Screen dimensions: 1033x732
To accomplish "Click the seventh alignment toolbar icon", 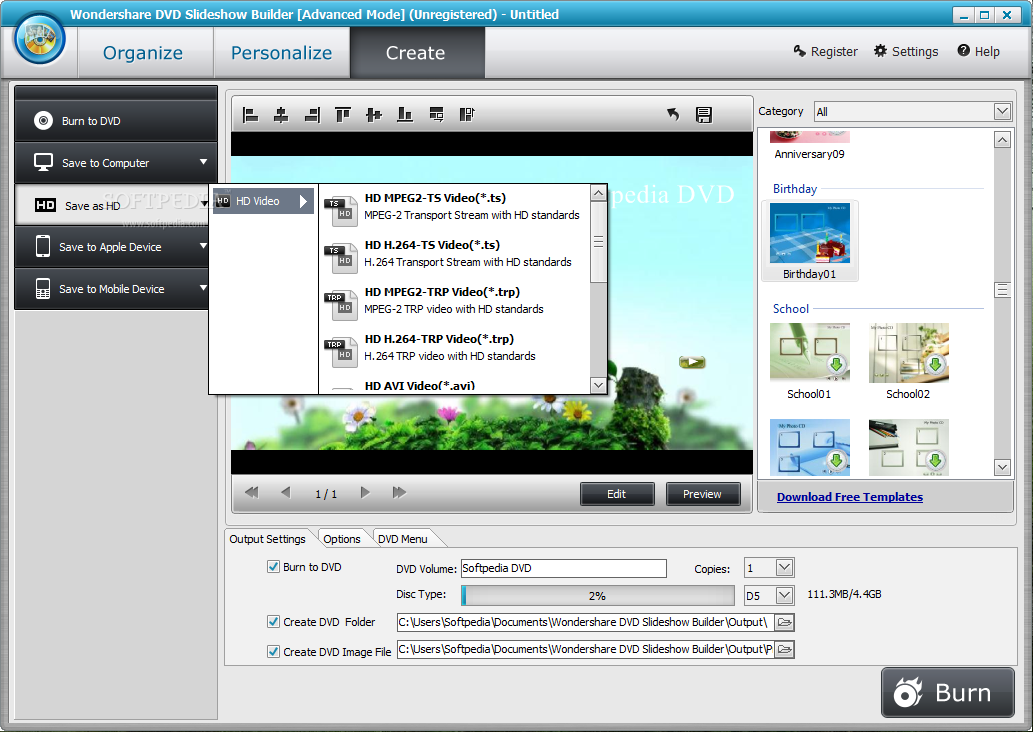I will [436, 115].
